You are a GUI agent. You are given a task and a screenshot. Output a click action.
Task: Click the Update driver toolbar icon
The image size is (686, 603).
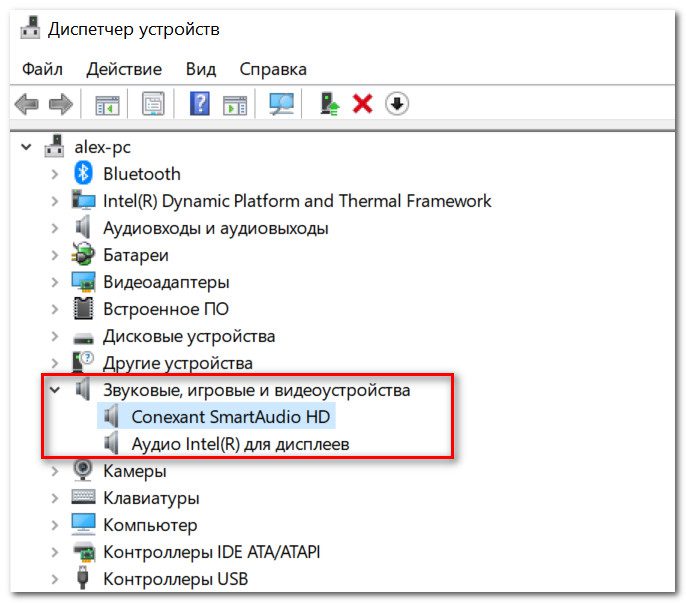[329, 104]
